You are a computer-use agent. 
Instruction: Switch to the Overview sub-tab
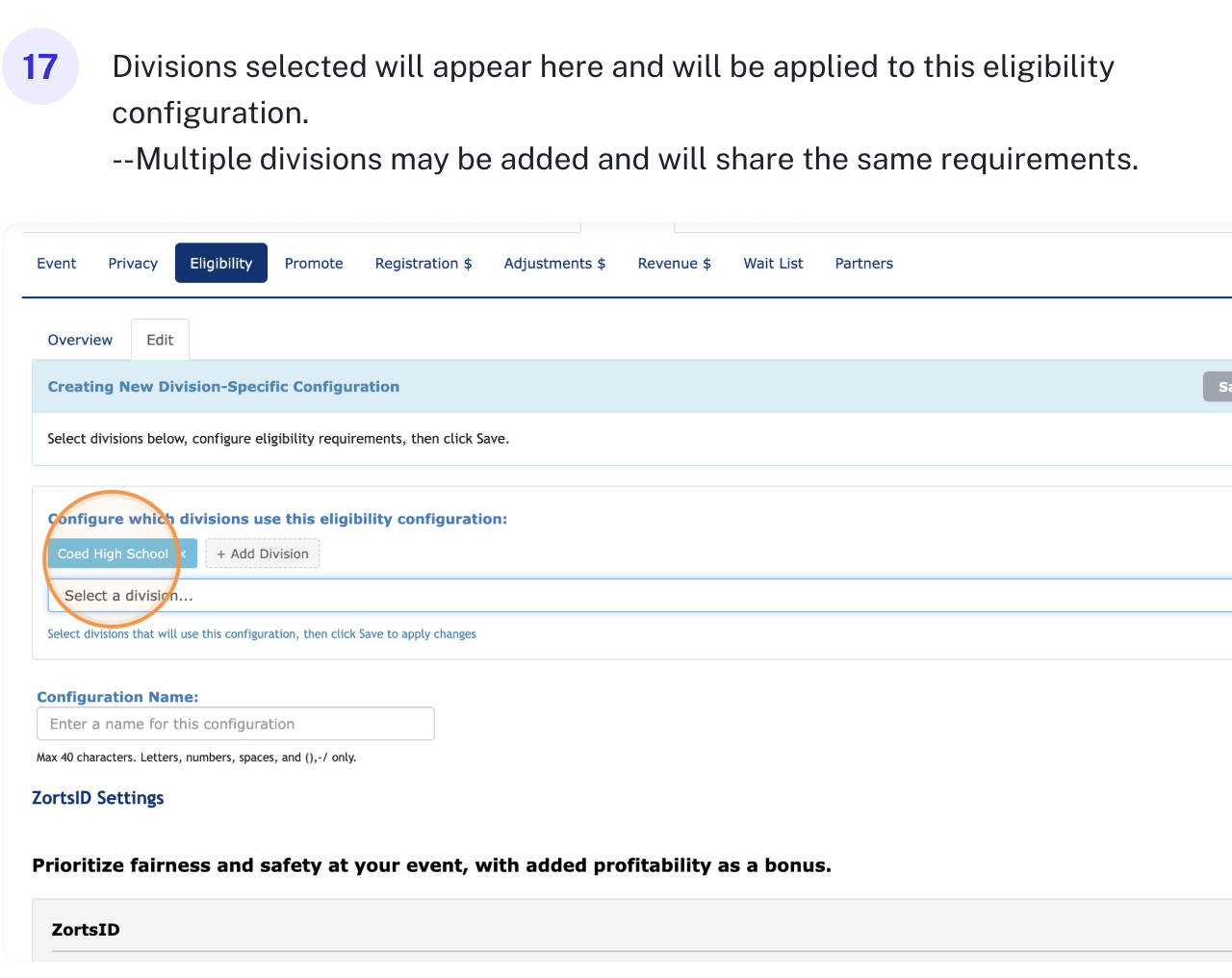pos(80,340)
